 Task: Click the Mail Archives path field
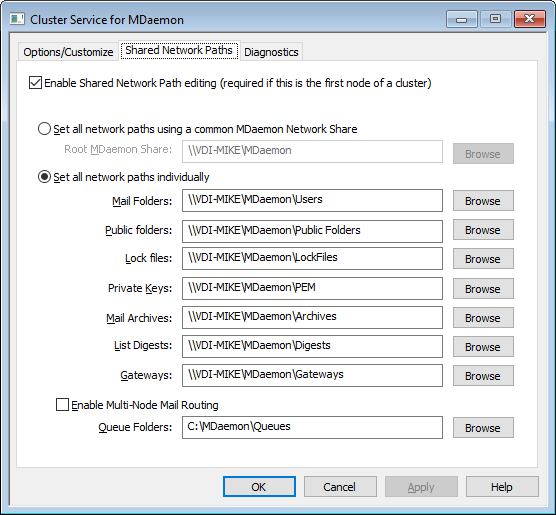[x=312, y=317]
